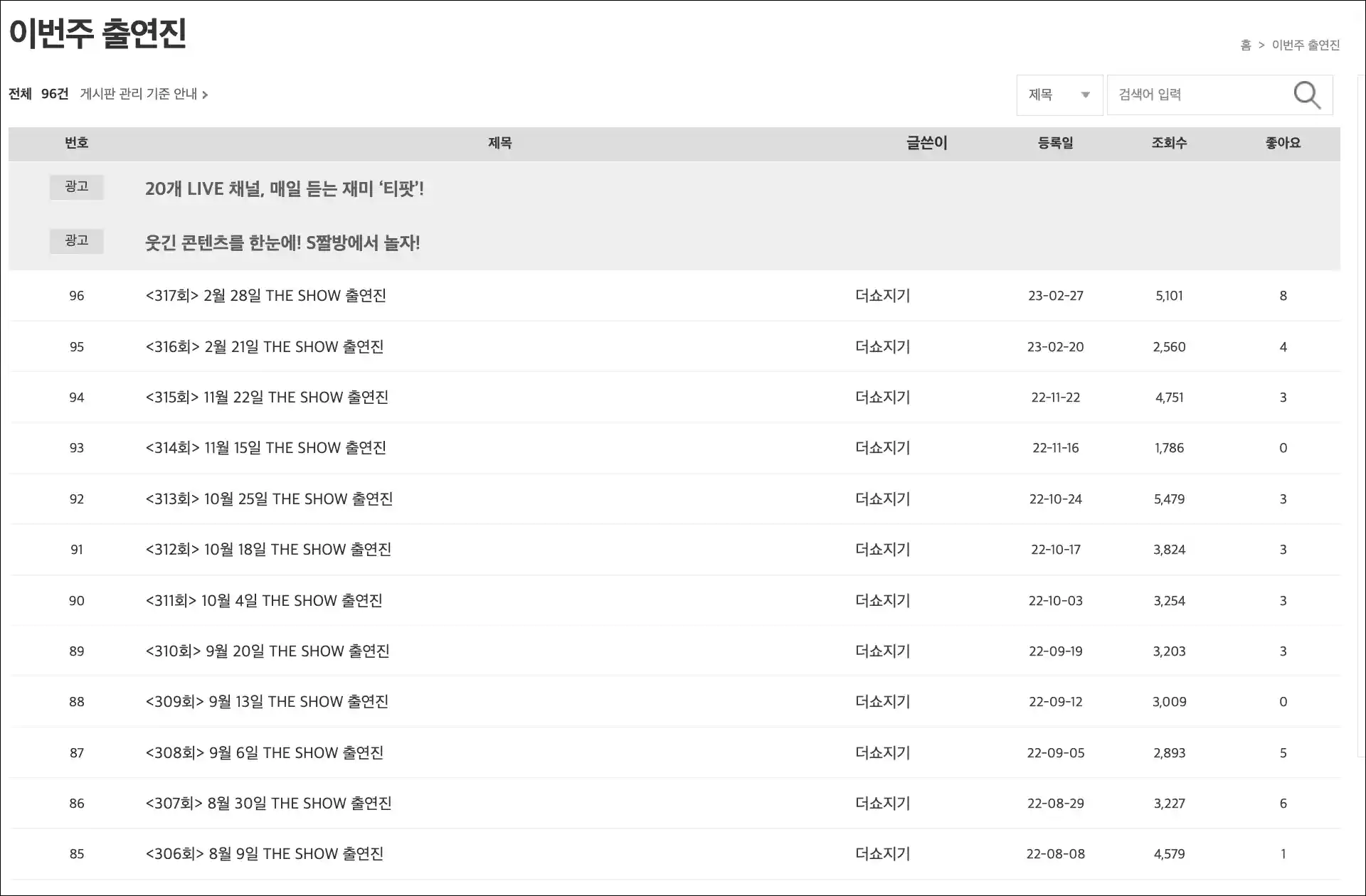Open post <309회> 9월 13일 THE SHOW 출연진

(267, 701)
